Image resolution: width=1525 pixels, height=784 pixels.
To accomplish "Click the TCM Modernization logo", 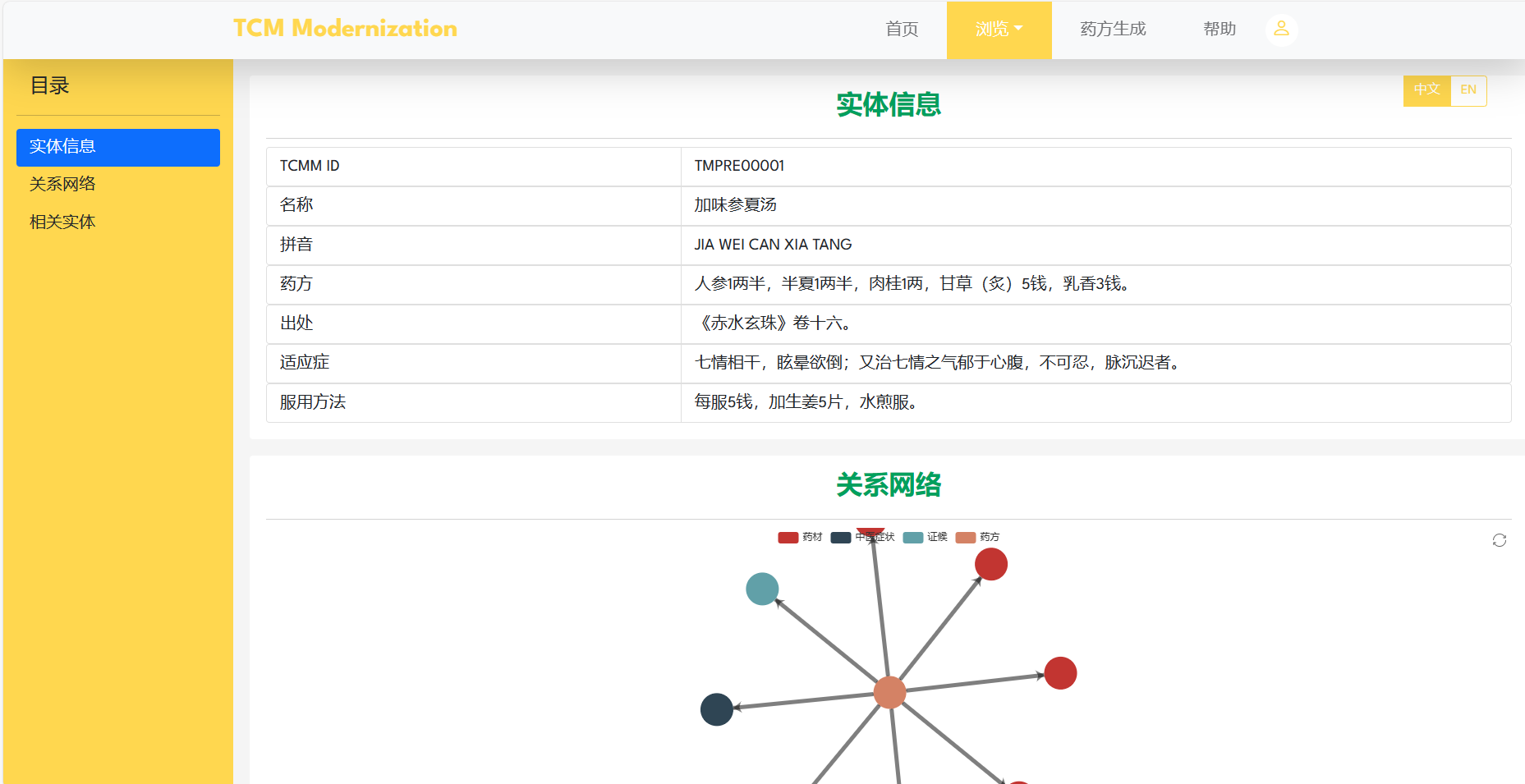I will (x=345, y=29).
